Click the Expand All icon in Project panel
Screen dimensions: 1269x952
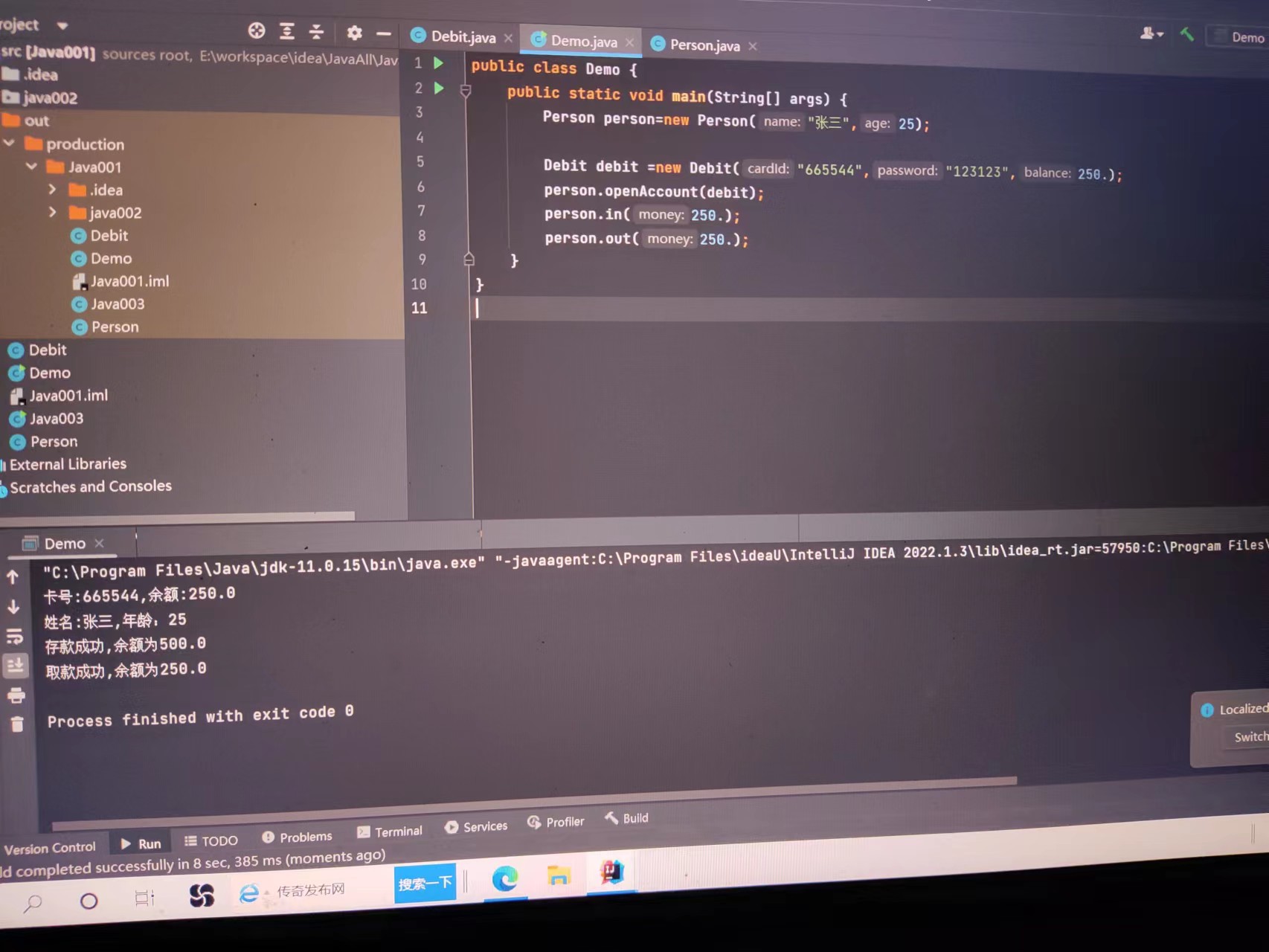tap(286, 31)
